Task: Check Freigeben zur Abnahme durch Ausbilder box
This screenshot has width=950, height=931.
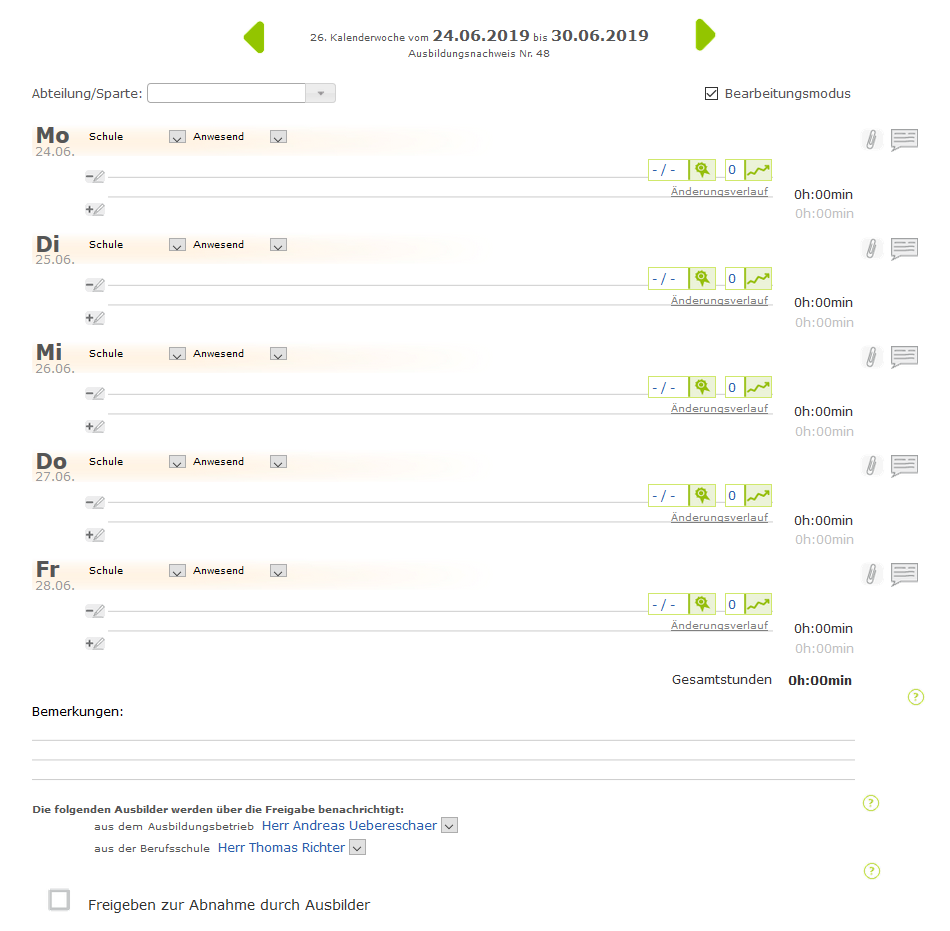Action: click(x=60, y=900)
